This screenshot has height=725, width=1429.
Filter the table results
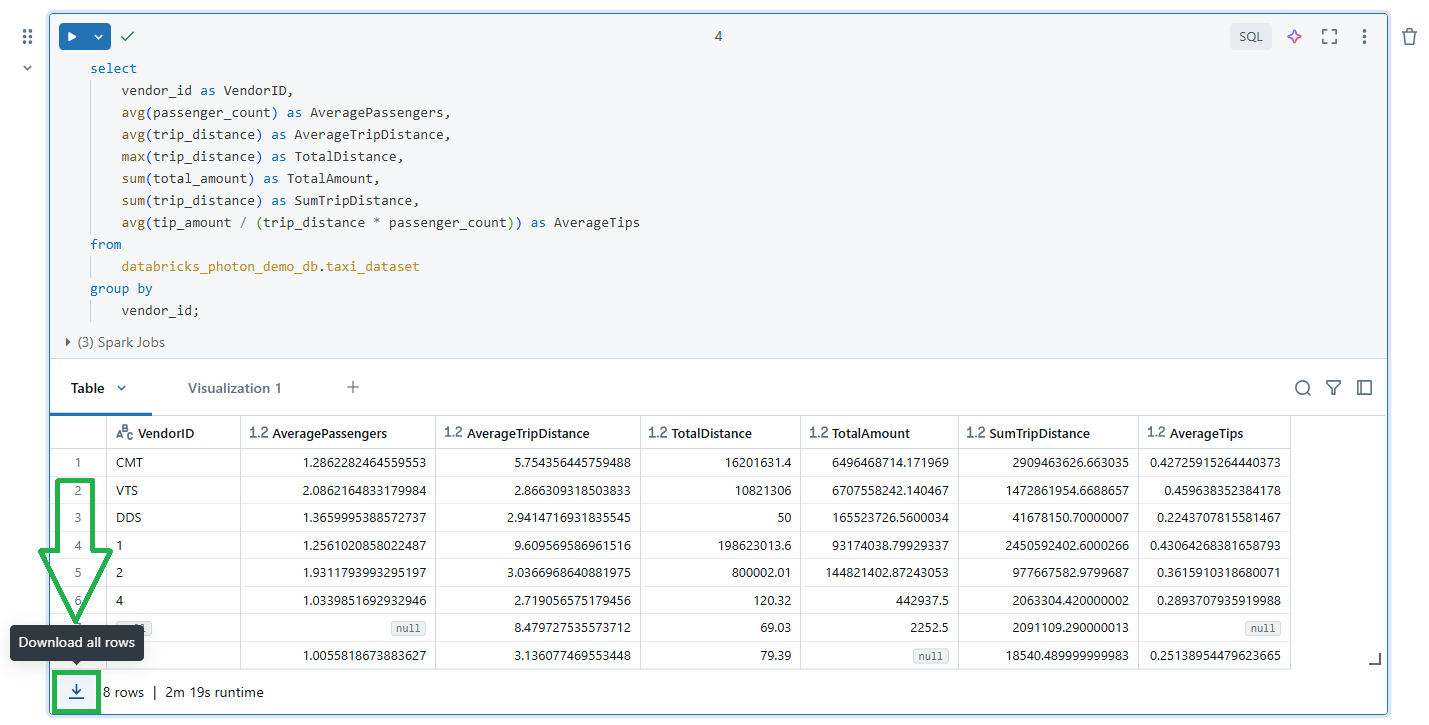point(1333,388)
